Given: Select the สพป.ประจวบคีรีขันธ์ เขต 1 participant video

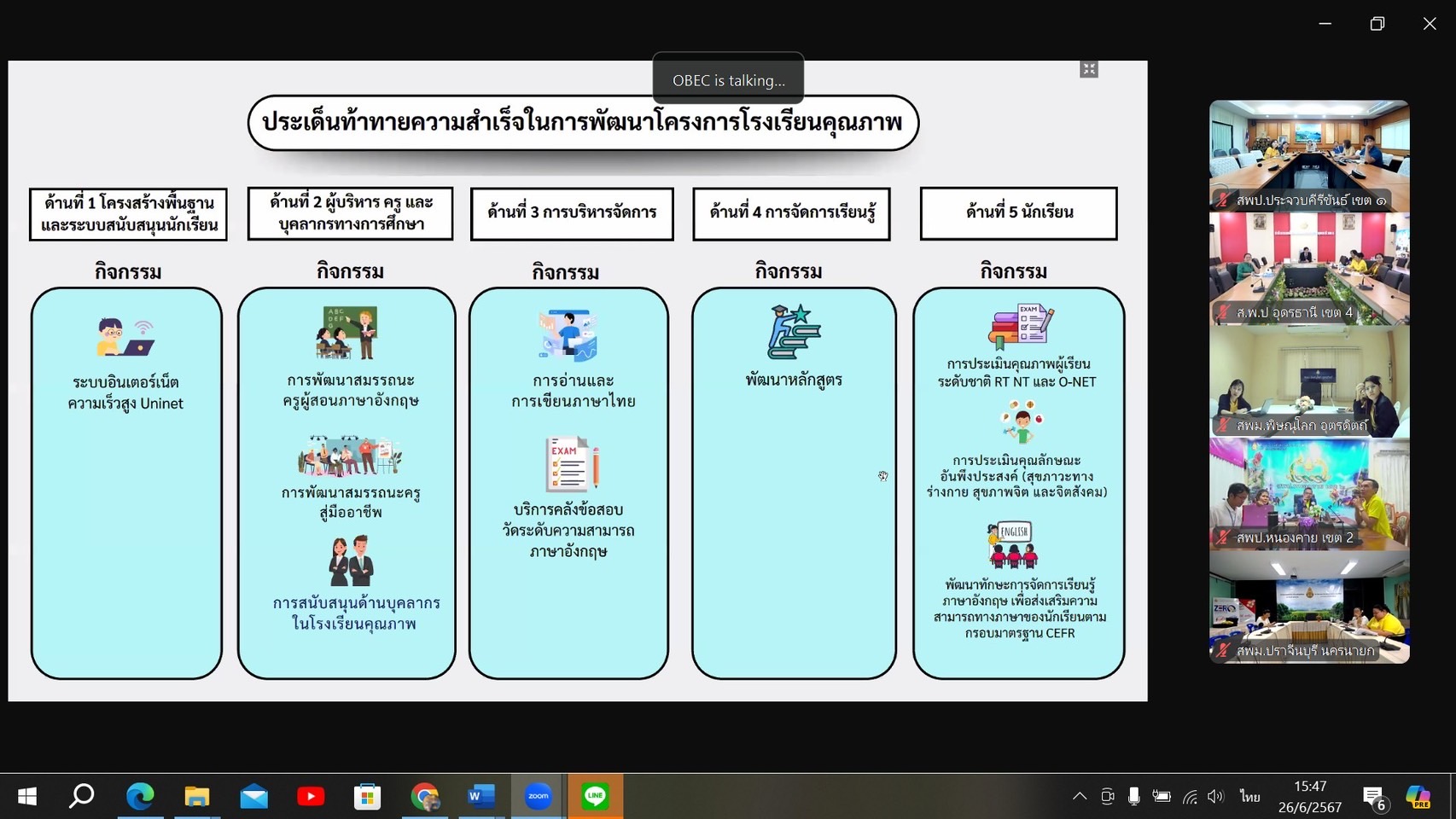Looking at the screenshot, I should 1308,155.
